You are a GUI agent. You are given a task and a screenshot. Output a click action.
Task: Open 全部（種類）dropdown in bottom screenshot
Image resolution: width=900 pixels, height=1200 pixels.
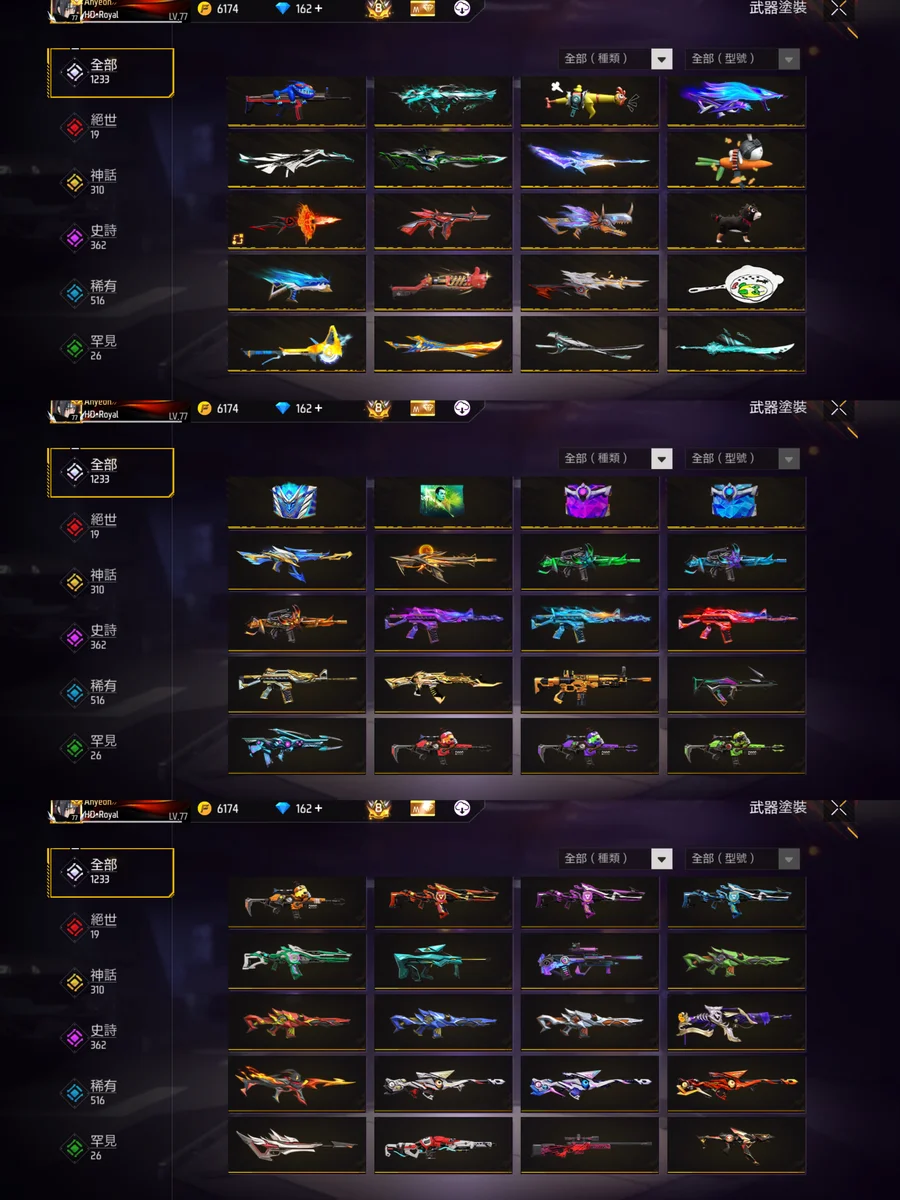(616, 859)
